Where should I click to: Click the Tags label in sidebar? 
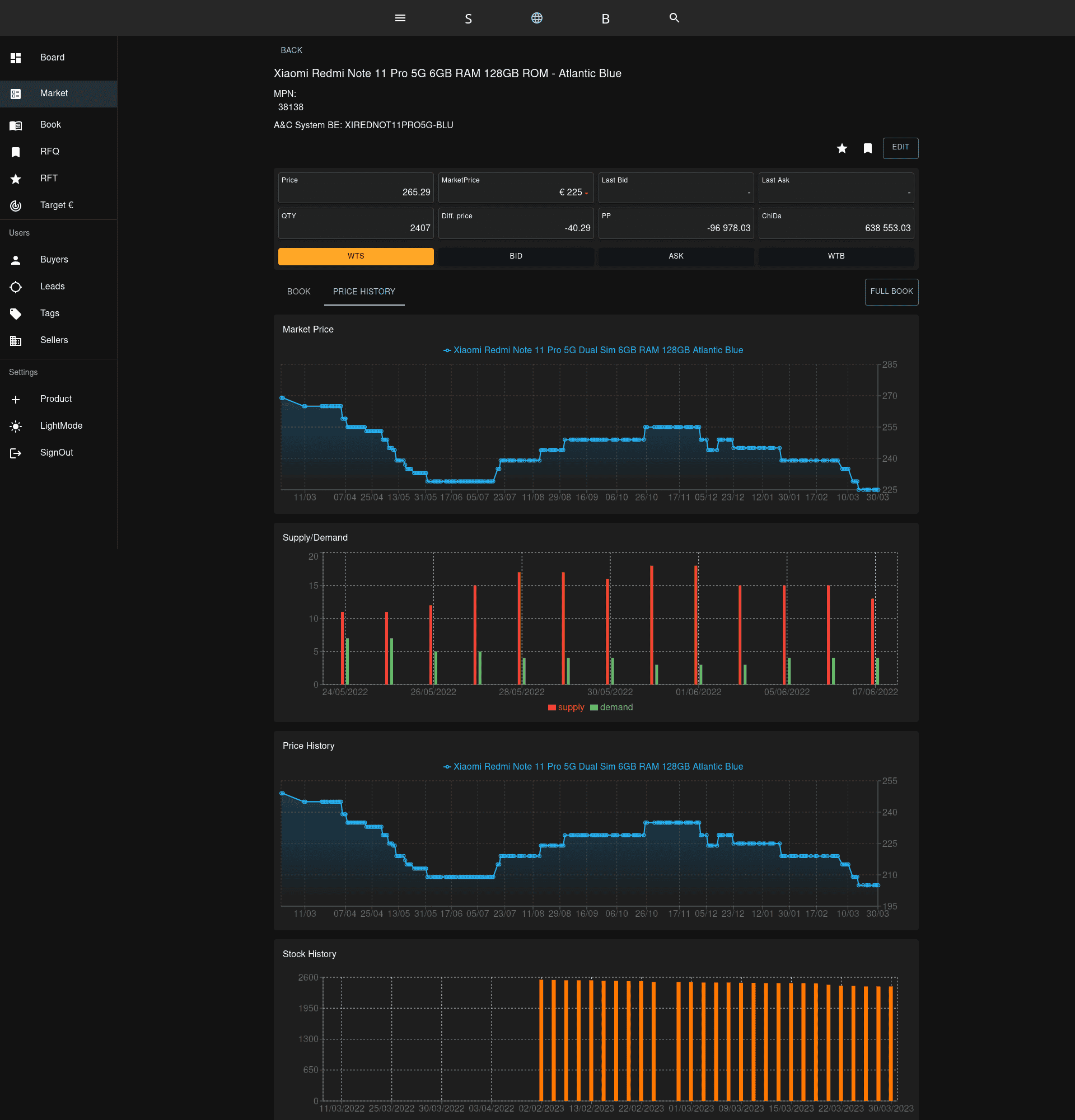click(x=50, y=313)
